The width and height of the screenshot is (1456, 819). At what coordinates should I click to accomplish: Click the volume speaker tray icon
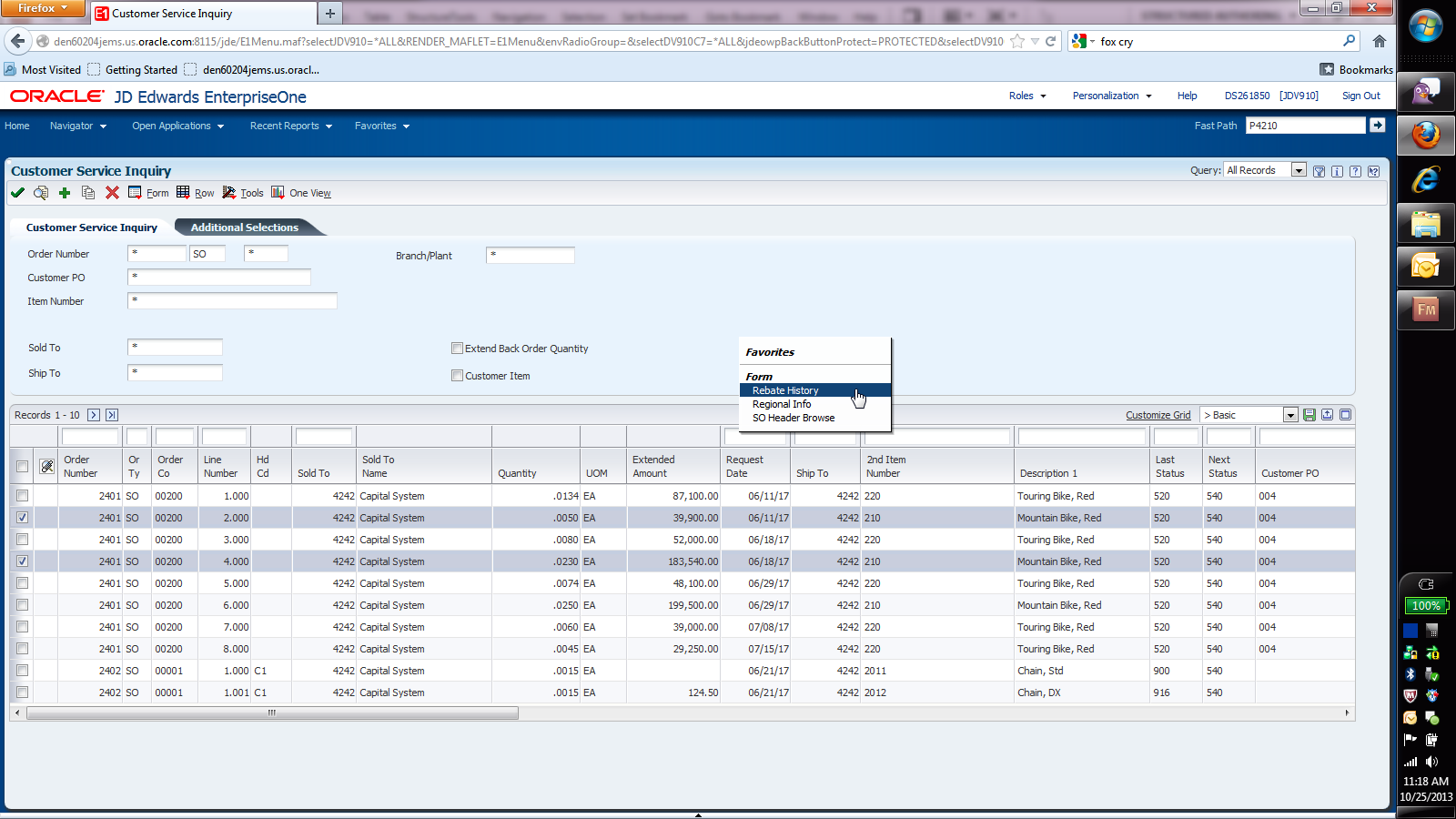point(1432,762)
